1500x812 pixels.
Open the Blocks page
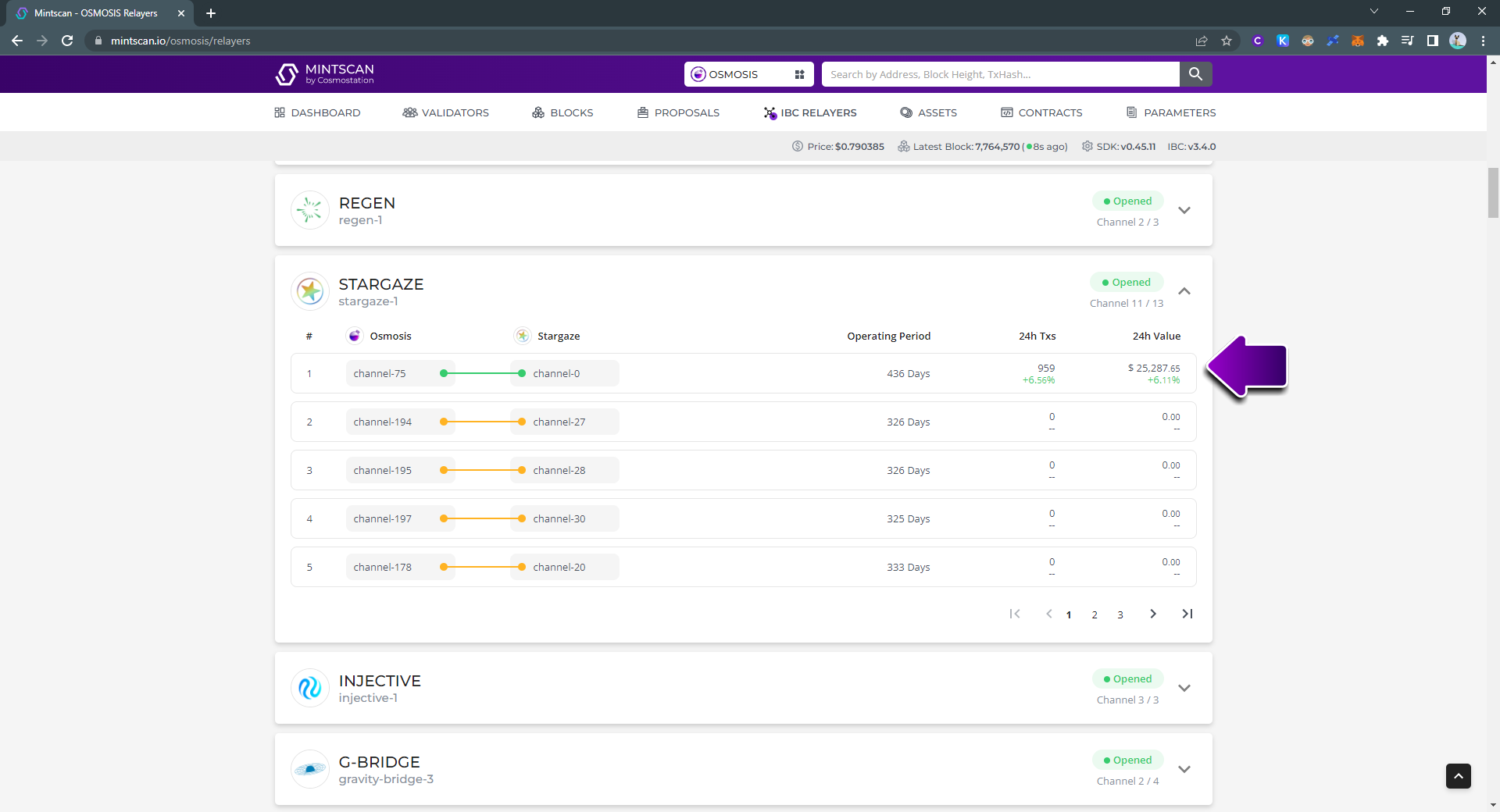(x=562, y=112)
